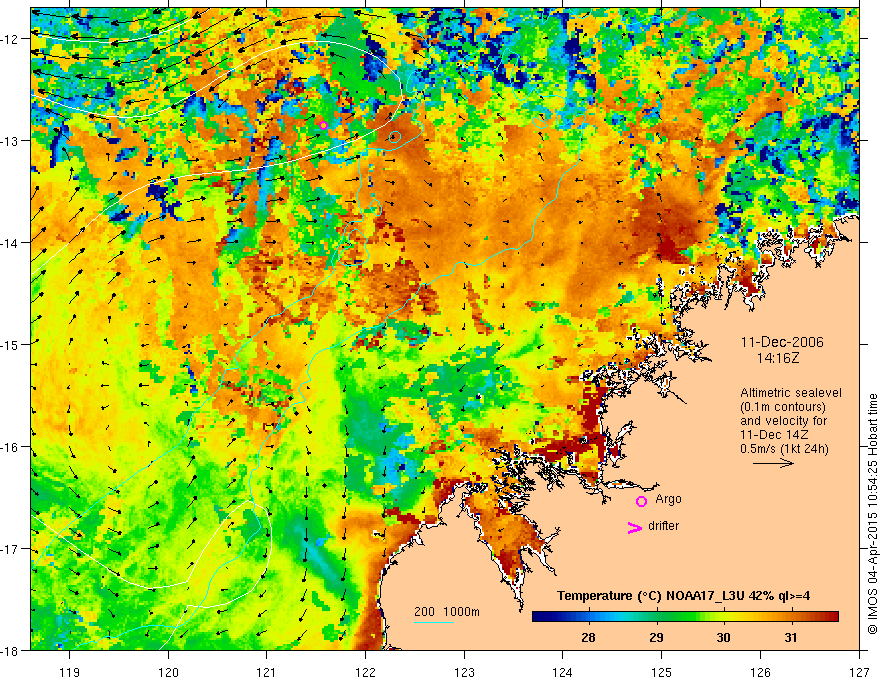The height and width of the screenshot is (680, 880).
Task: Click the latitude label '-12'
Action: coord(10,39)
